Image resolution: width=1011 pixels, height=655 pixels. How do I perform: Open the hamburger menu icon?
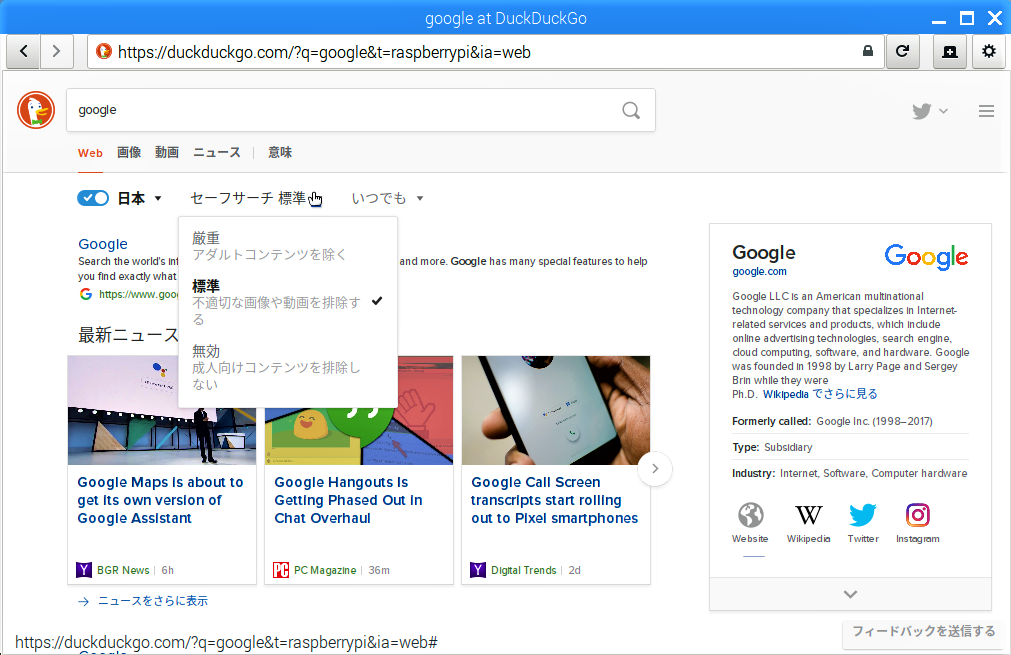coord(986,111)
